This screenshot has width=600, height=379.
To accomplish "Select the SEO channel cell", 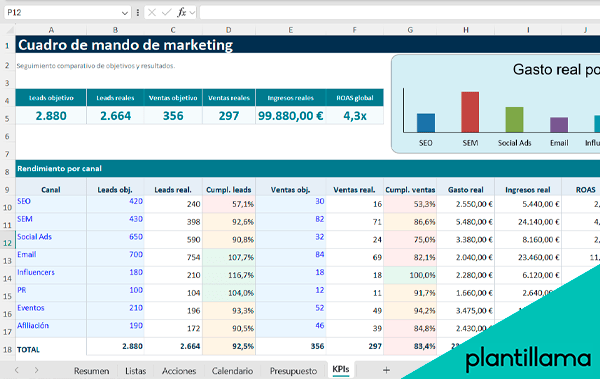I will [x=51, y=204].
